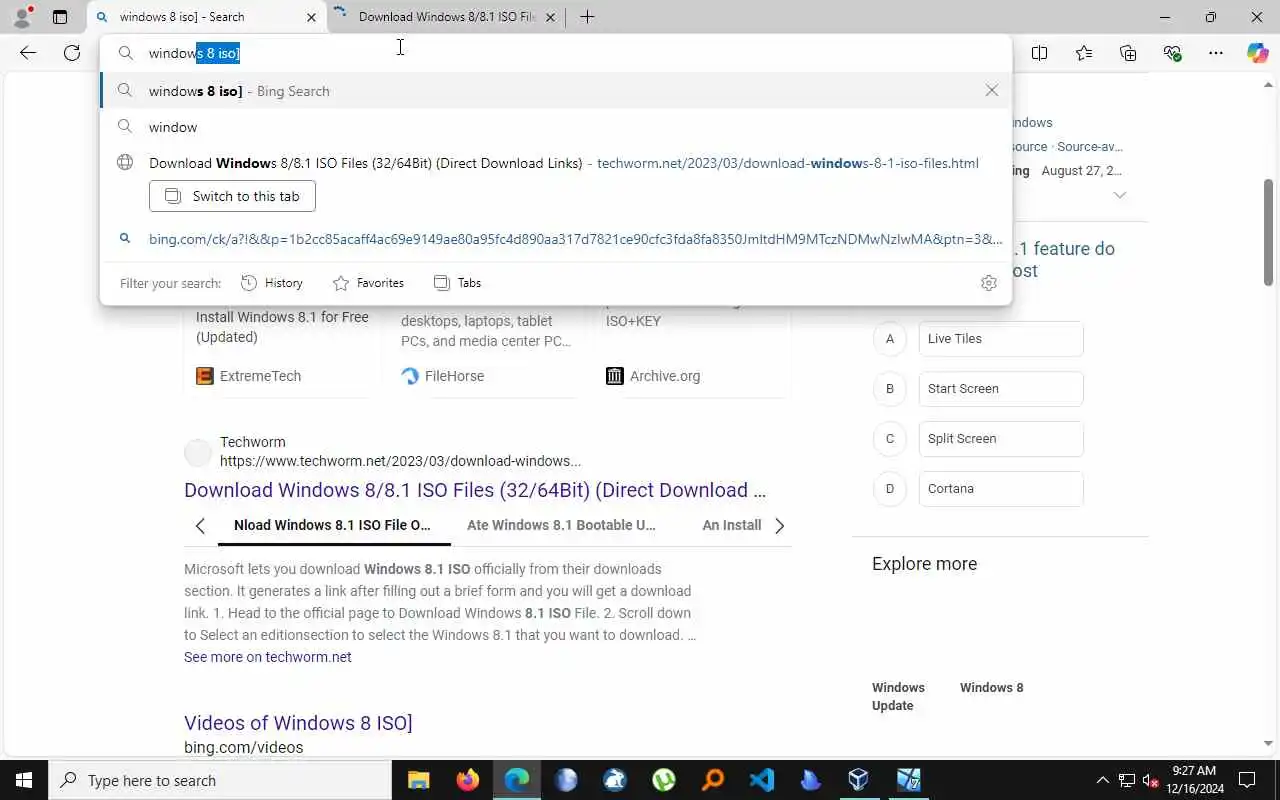Open the network status tray icon
Image resolution: width=1280 pixels, height=800 pixels.
(x=1127, y=780)
